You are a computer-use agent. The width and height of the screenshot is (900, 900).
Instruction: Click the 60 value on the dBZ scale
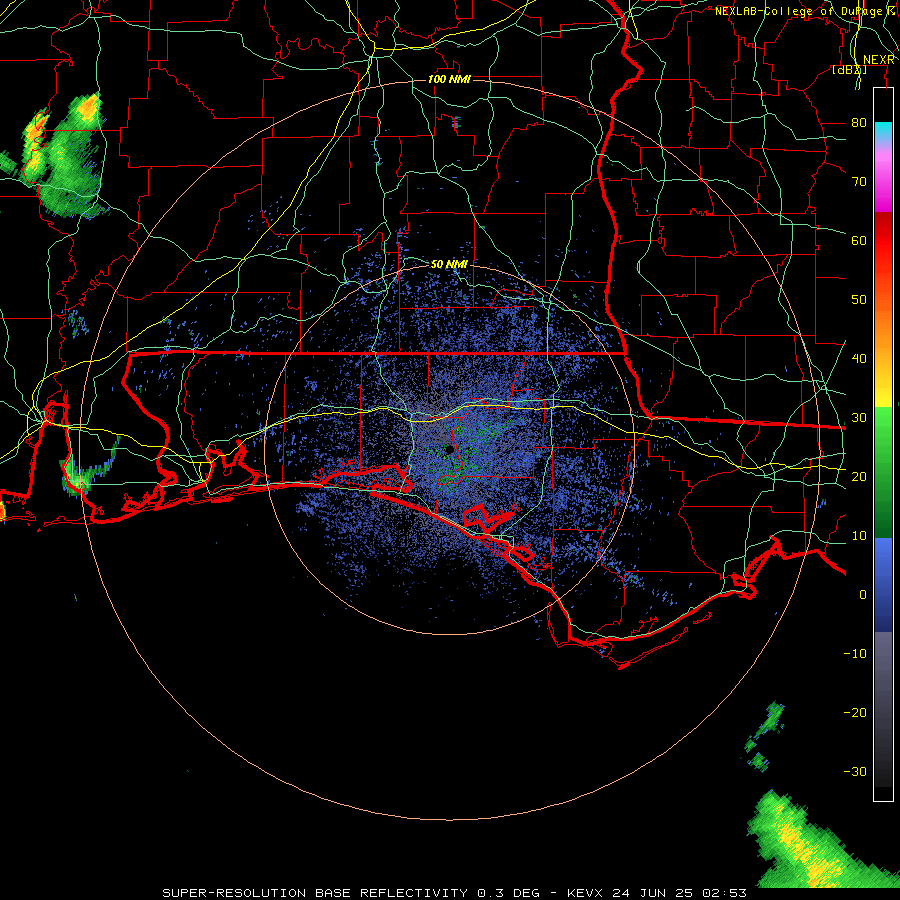click(x=859, y=240)
